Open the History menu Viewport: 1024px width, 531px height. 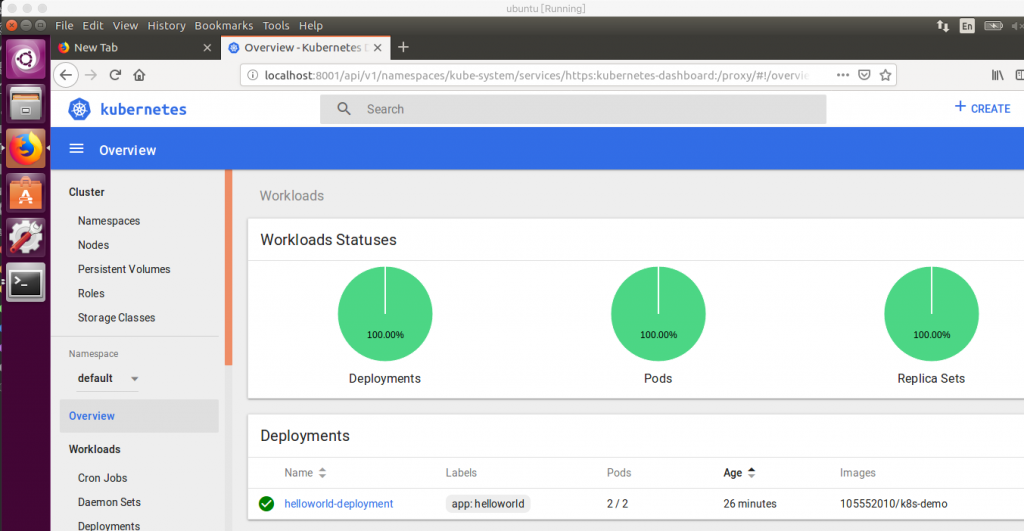point(166,25)
